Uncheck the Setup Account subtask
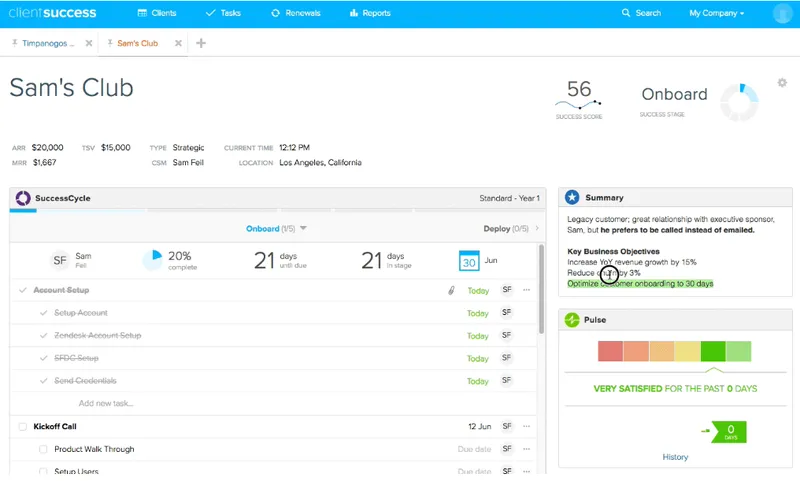This screenshot has width=800, height=481. tap(43, 313)
